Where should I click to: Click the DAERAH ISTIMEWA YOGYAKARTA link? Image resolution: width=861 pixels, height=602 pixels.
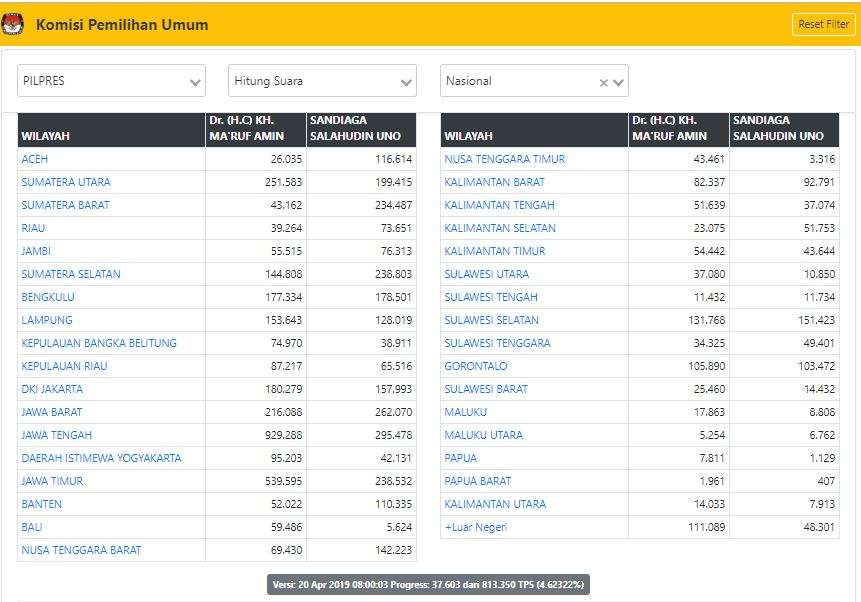(x=101, y=458)
